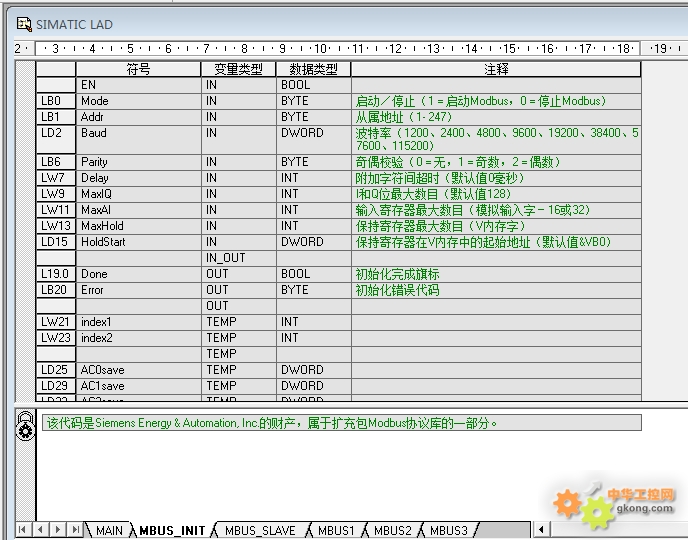
Task: Select the Parity comment cell 奇偶校验
Action: point(496,162)
